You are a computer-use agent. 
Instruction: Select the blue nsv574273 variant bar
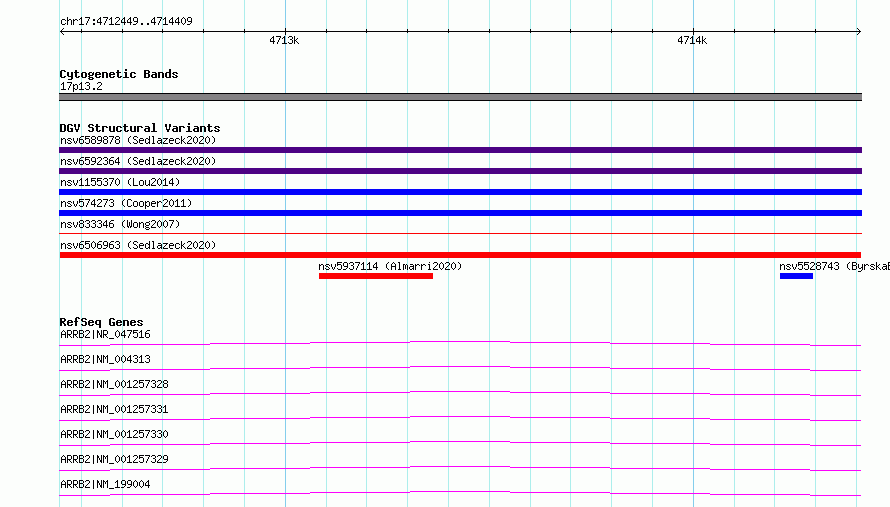(x=460, y=213)
